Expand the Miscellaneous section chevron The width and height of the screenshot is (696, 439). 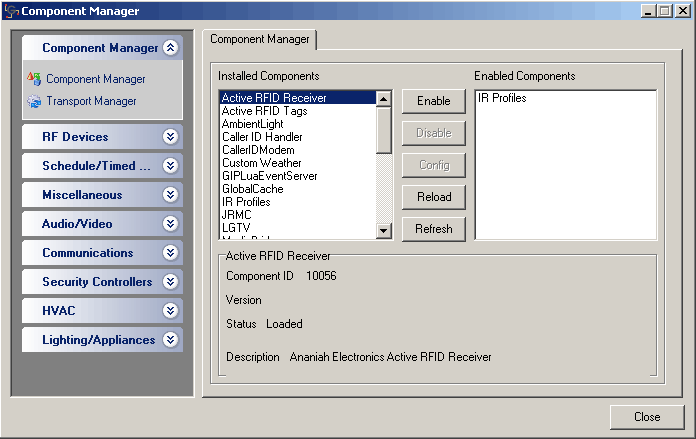pyautogui.click(x=170, y=195)
